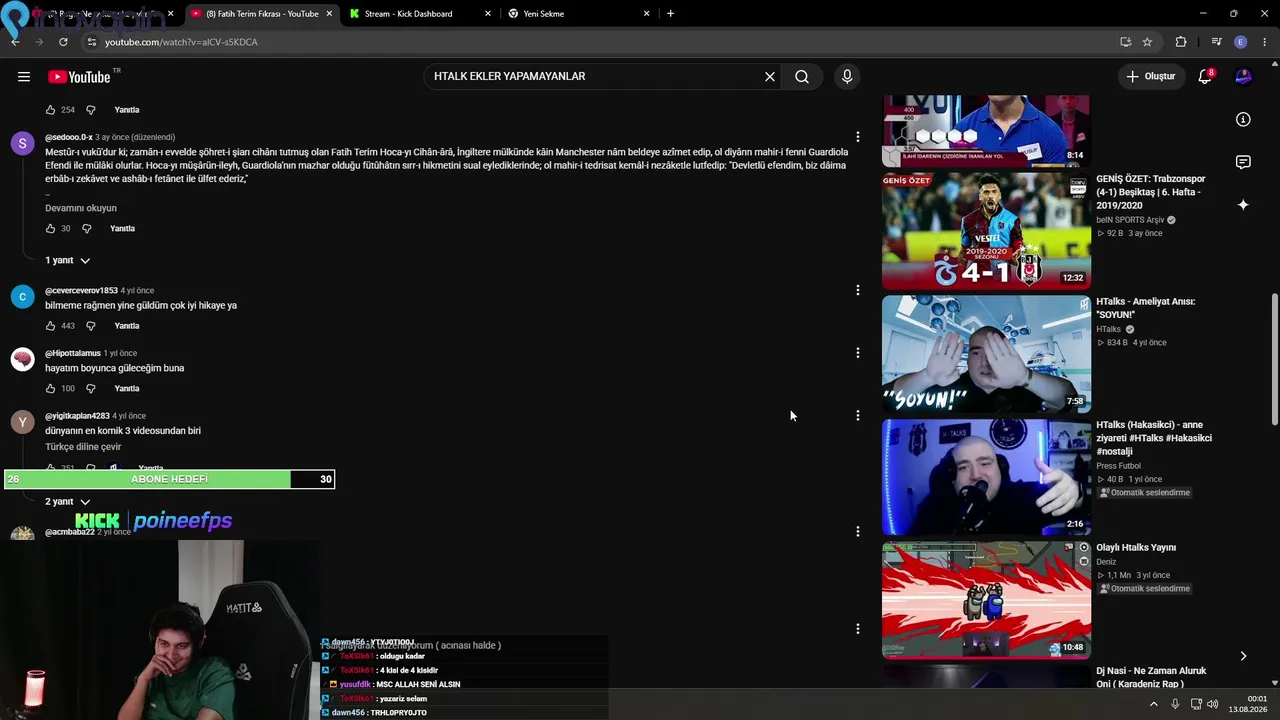Reply to @sedooo.0-x with Yanıtla
This screenshot has width=1280, height=720.
click(x=122, y=229)
